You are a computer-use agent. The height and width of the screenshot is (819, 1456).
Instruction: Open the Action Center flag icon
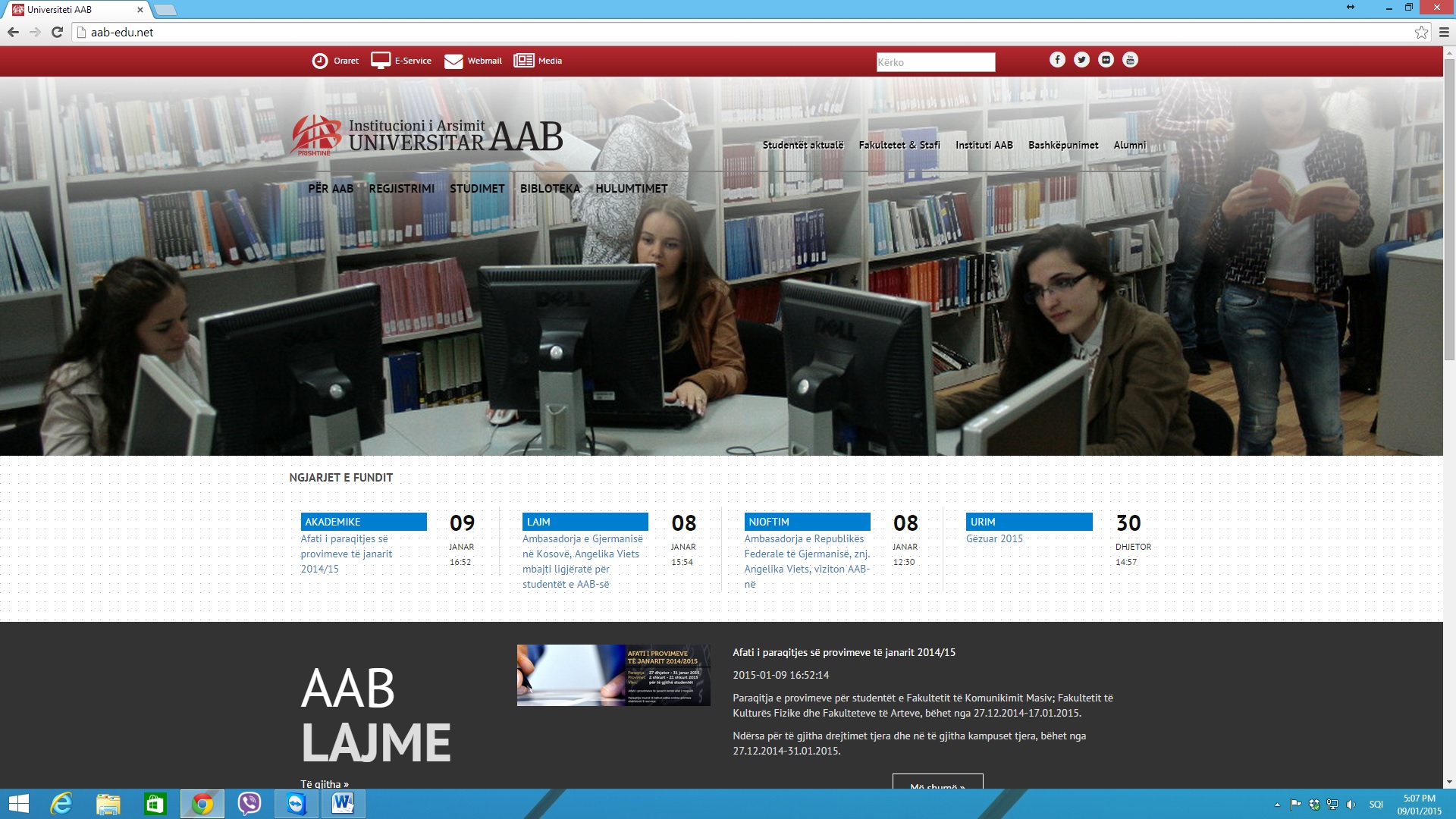pyautogui.click(x=1296, y=805)
